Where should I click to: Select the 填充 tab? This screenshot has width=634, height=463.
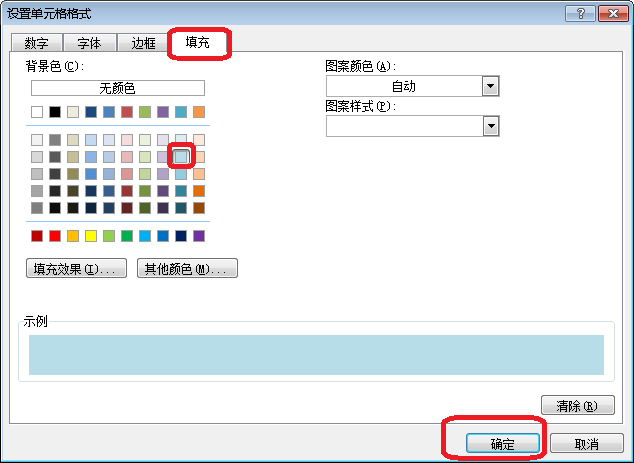pos(198,42)
